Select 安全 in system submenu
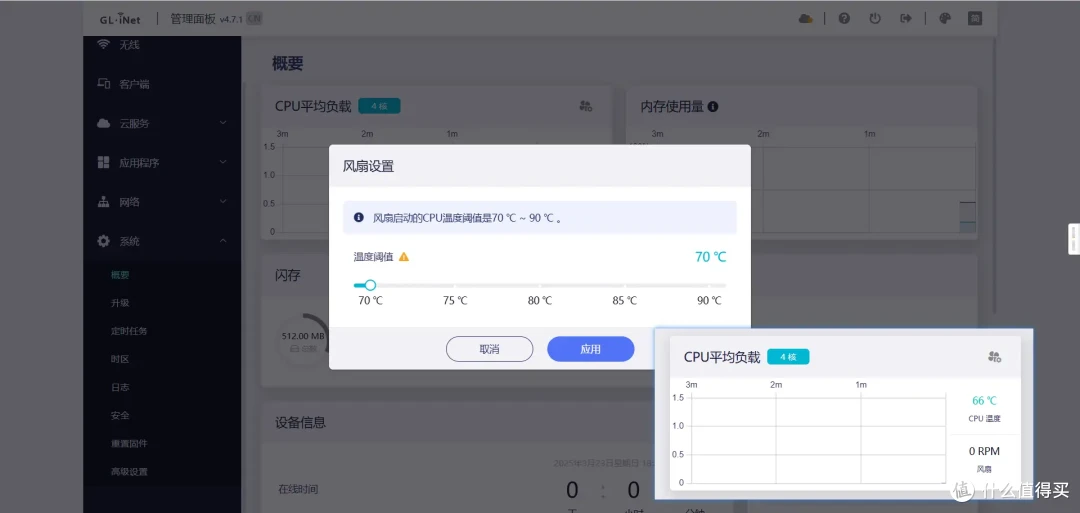Image resolution: width=1080 pixels, height=513 pixels. 120,416
